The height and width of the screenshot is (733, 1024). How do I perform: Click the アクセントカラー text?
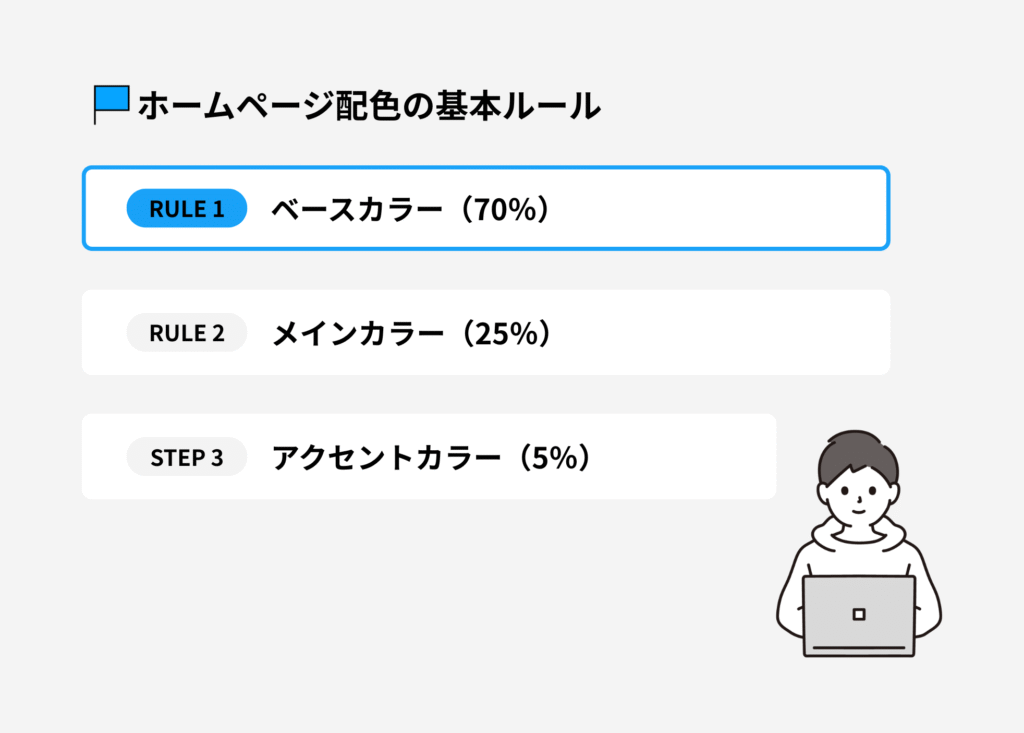coord(385,458)
